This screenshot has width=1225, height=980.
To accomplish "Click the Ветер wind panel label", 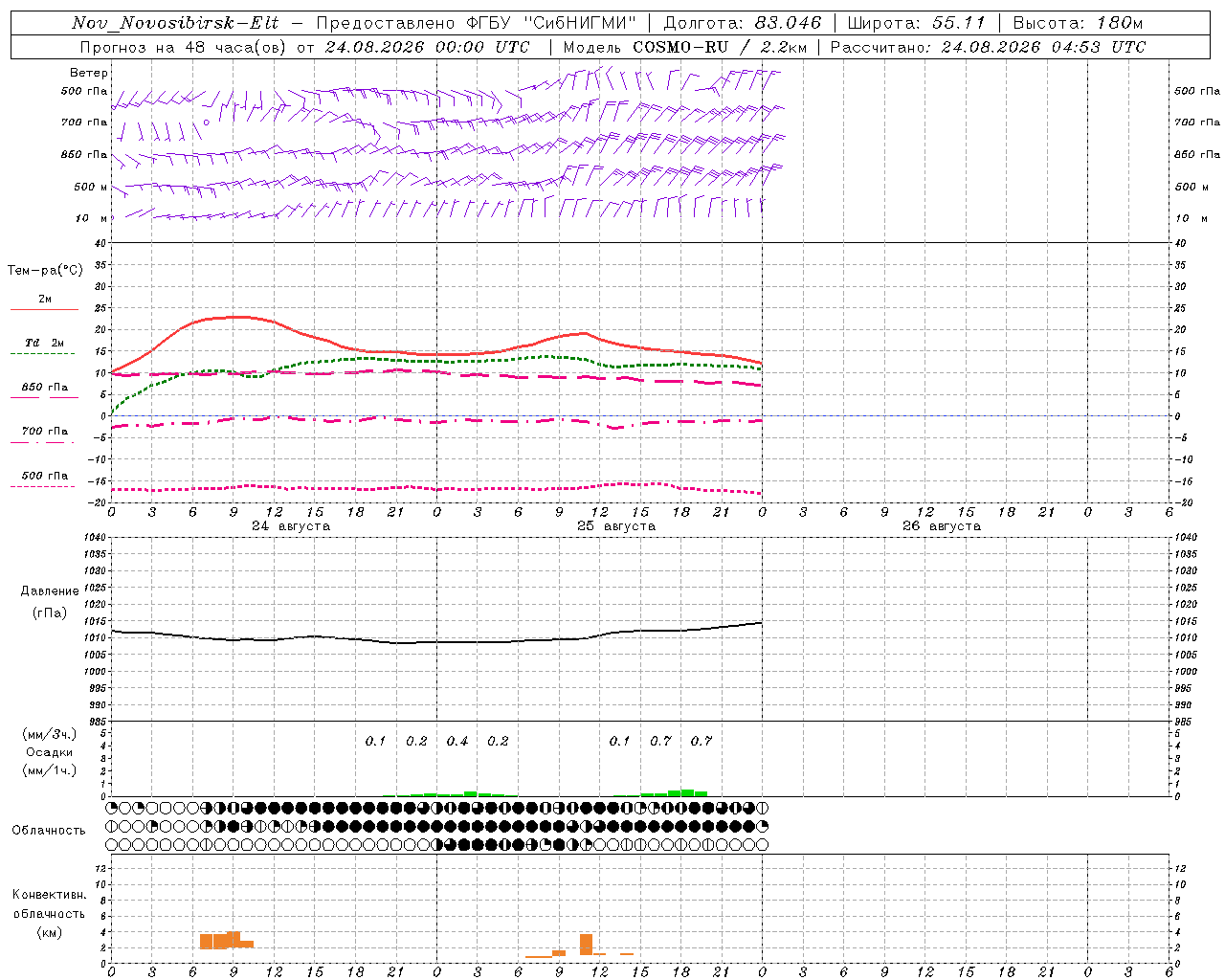I will coord(89,73).
